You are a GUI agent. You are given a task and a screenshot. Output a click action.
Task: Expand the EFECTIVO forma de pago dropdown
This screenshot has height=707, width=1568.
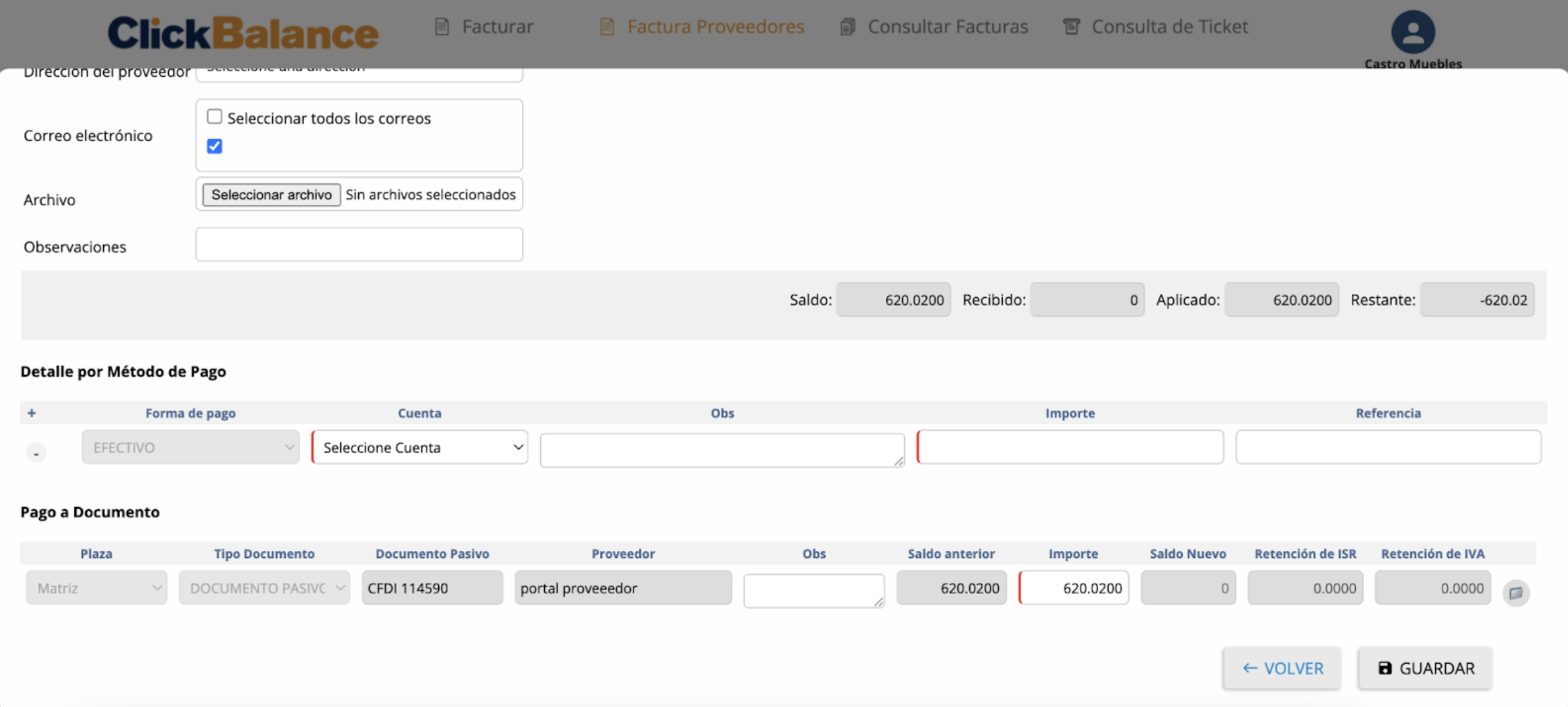click(191, 447)
